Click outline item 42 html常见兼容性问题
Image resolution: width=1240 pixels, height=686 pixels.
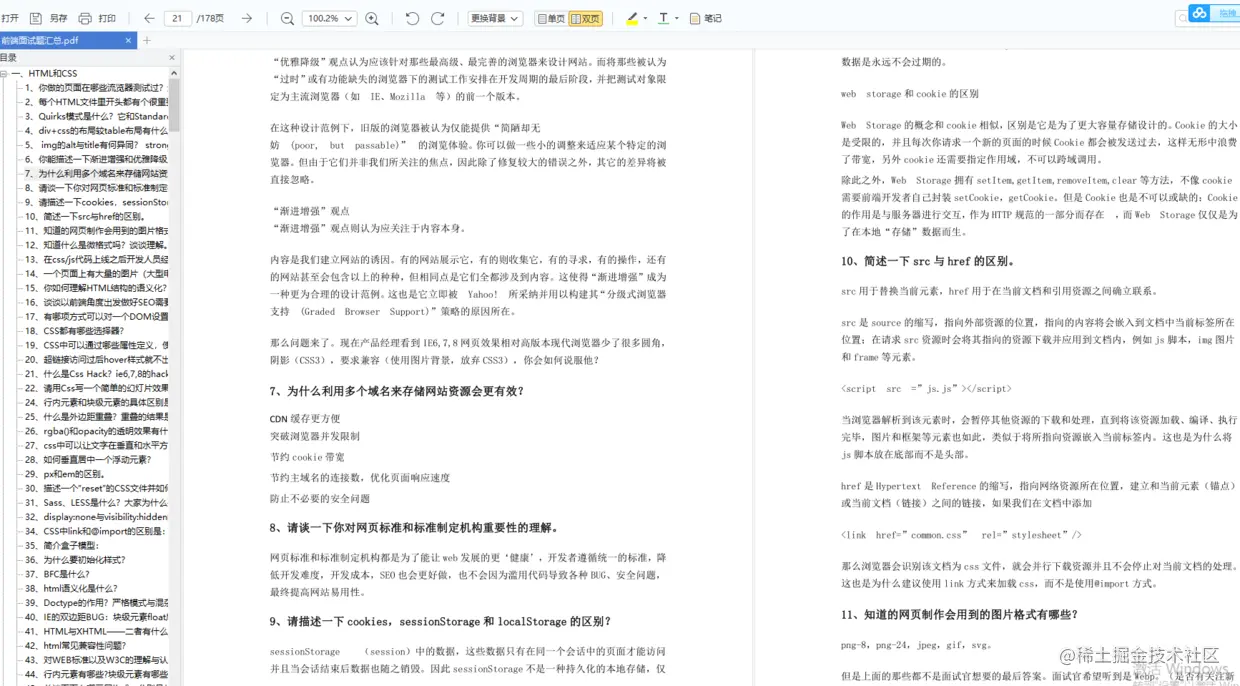(x=76, y=646)
